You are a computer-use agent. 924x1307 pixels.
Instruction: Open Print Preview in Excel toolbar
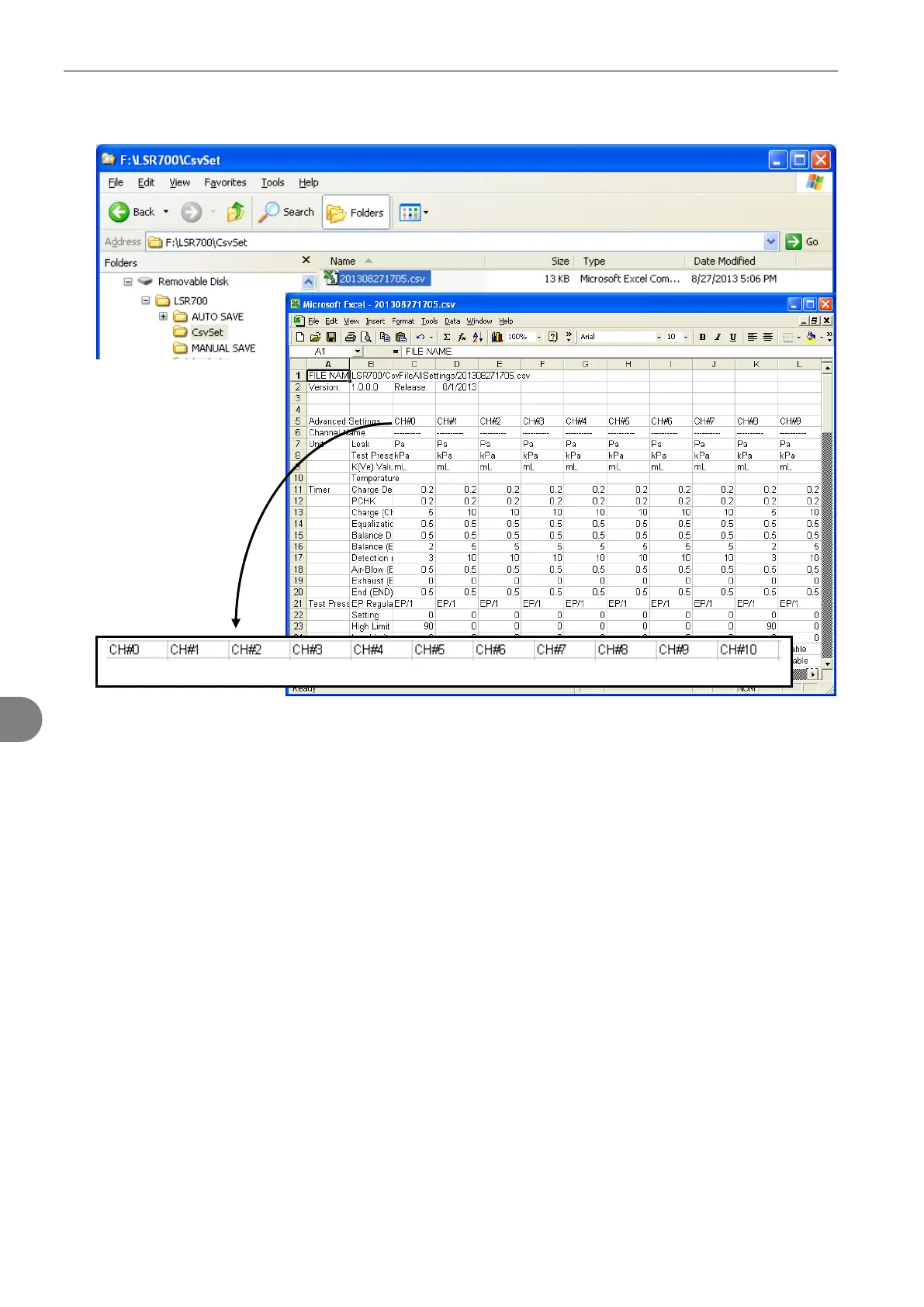point(366,337)
